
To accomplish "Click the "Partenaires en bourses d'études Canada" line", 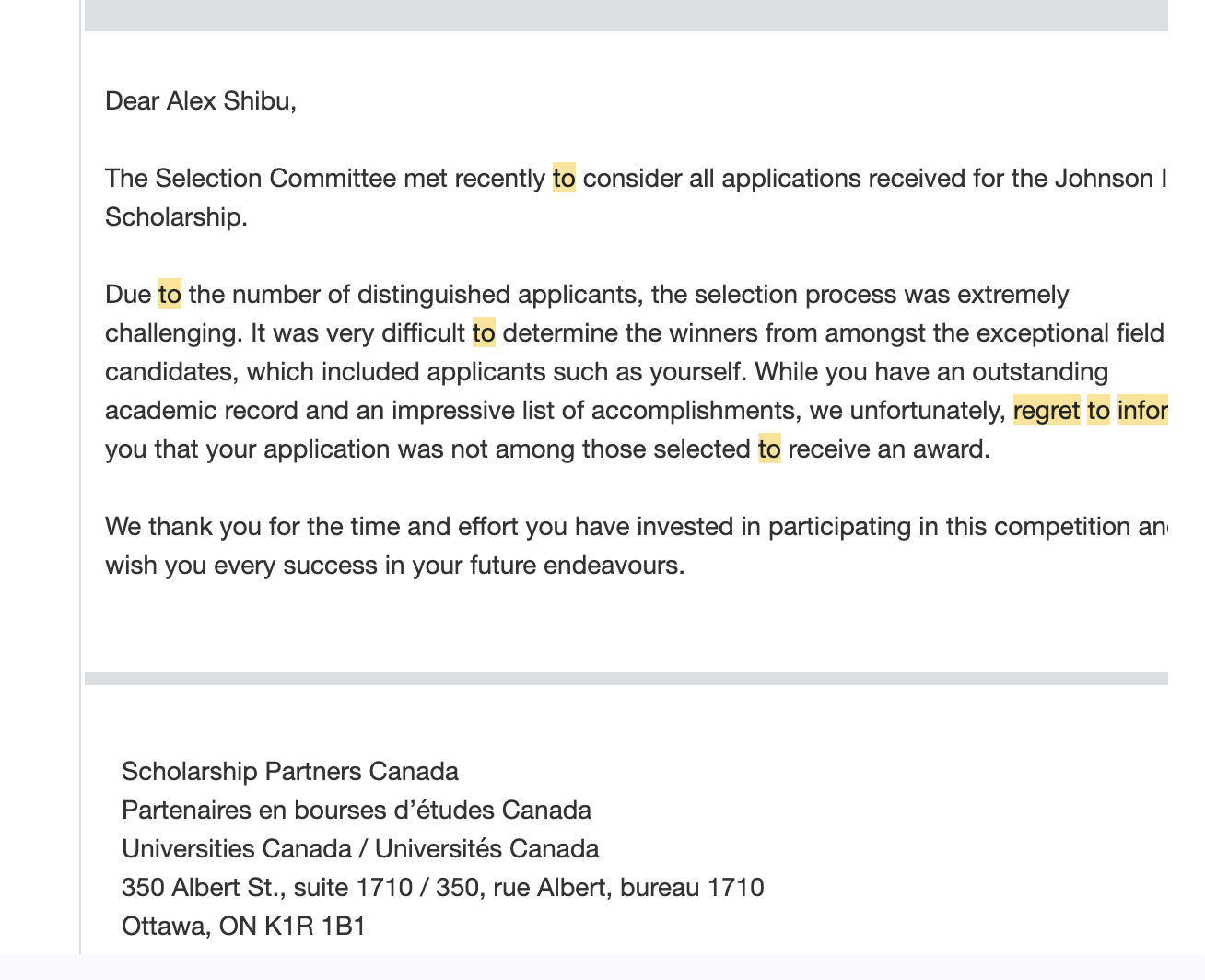I will [357, 811].
